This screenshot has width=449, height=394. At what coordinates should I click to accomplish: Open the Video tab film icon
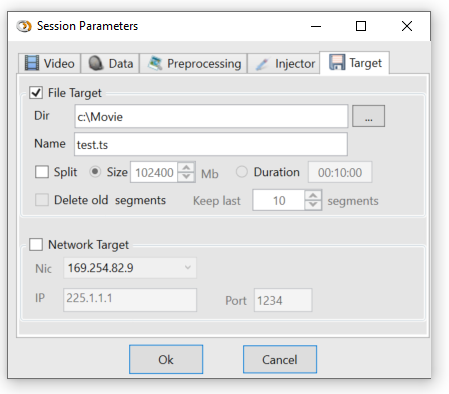point(32,63)
